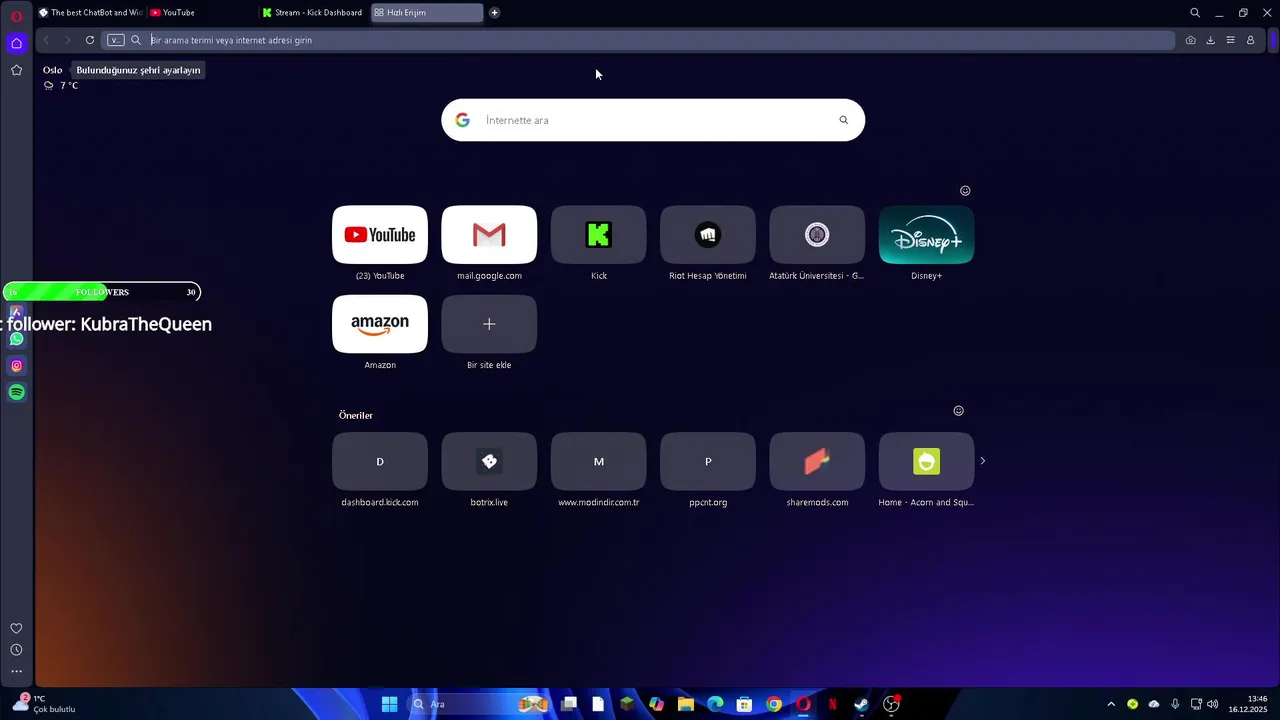
Task: Switch to The best ChatBot tab
Action: (x=90, y=13)
